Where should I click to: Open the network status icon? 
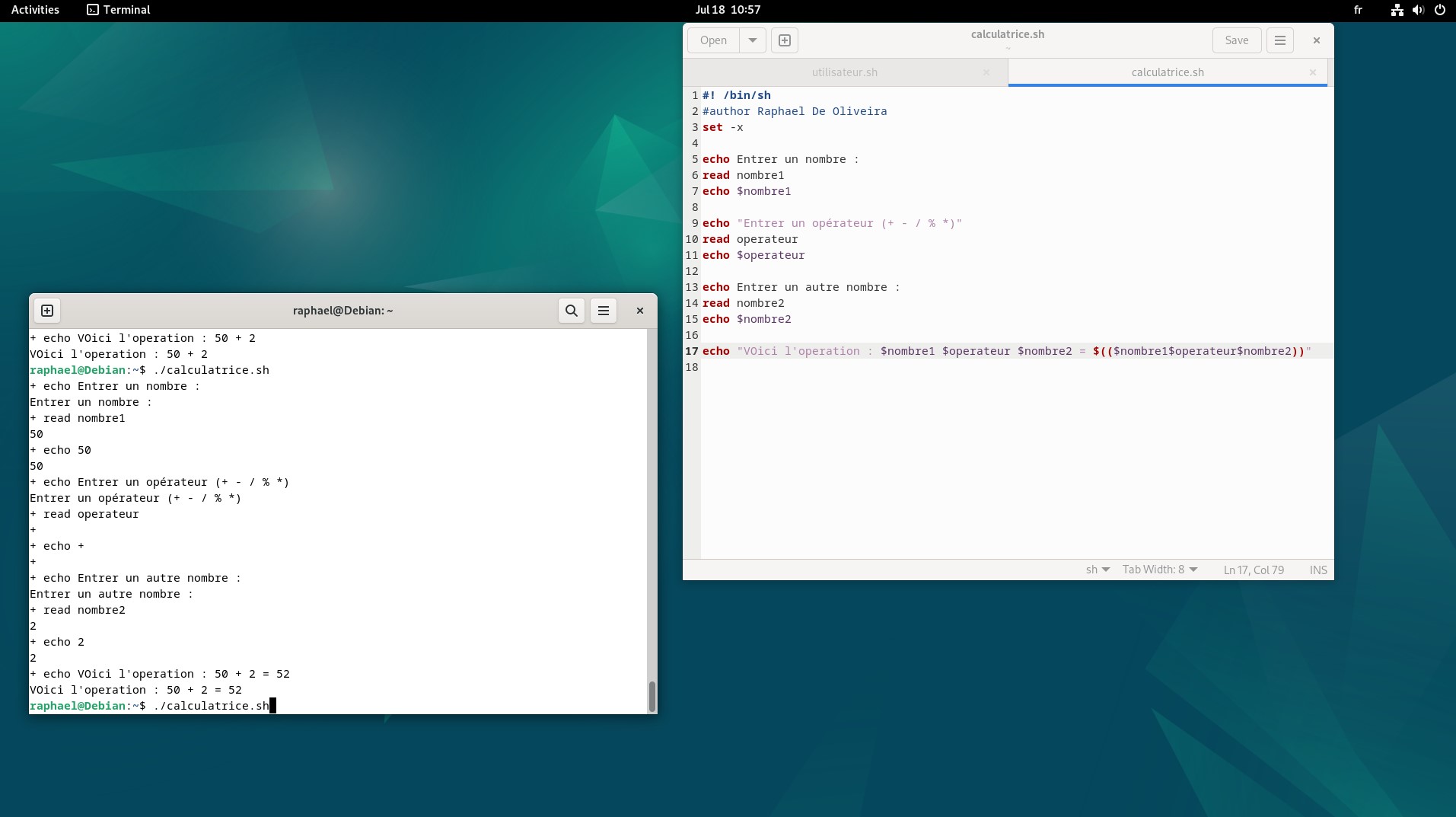(x=1397, y=10)
